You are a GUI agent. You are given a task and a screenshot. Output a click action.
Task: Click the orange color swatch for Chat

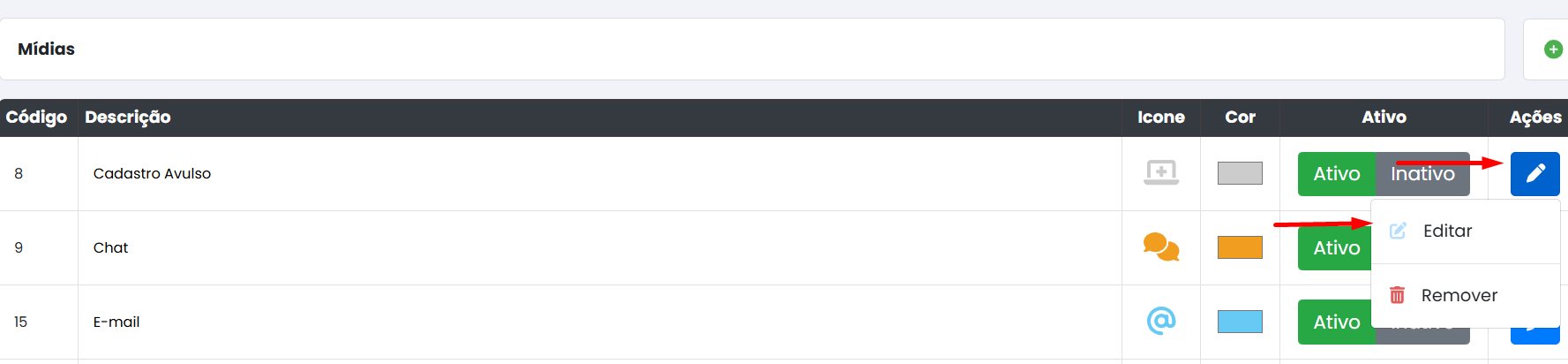tap(1240, 247)
